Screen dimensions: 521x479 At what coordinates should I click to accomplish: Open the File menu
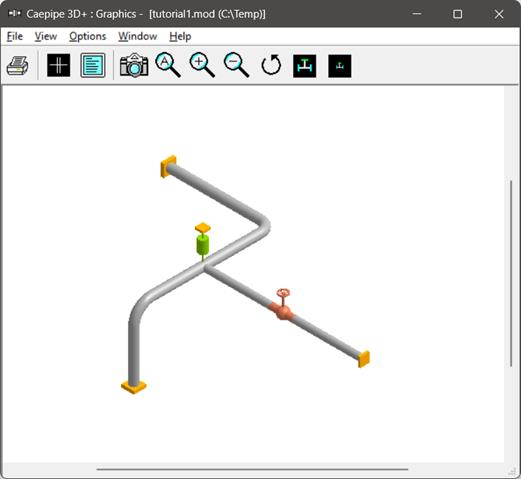(15, 36)
